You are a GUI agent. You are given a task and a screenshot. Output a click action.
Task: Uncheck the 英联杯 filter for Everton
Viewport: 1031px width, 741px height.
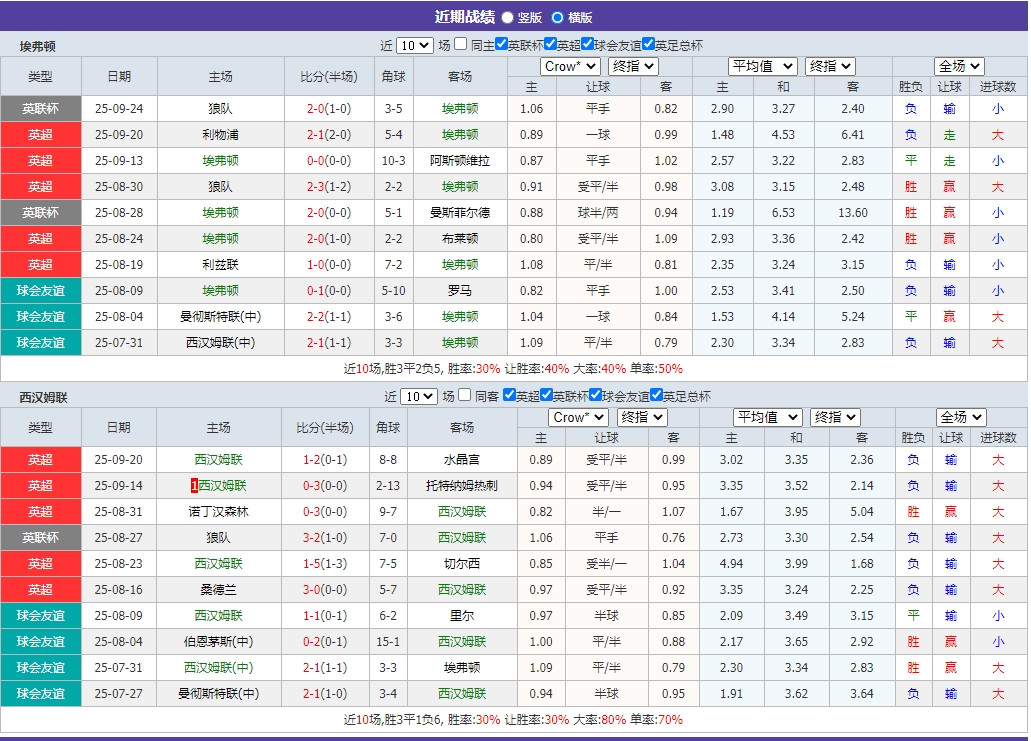pyautogui.click(x=502, y=44)
